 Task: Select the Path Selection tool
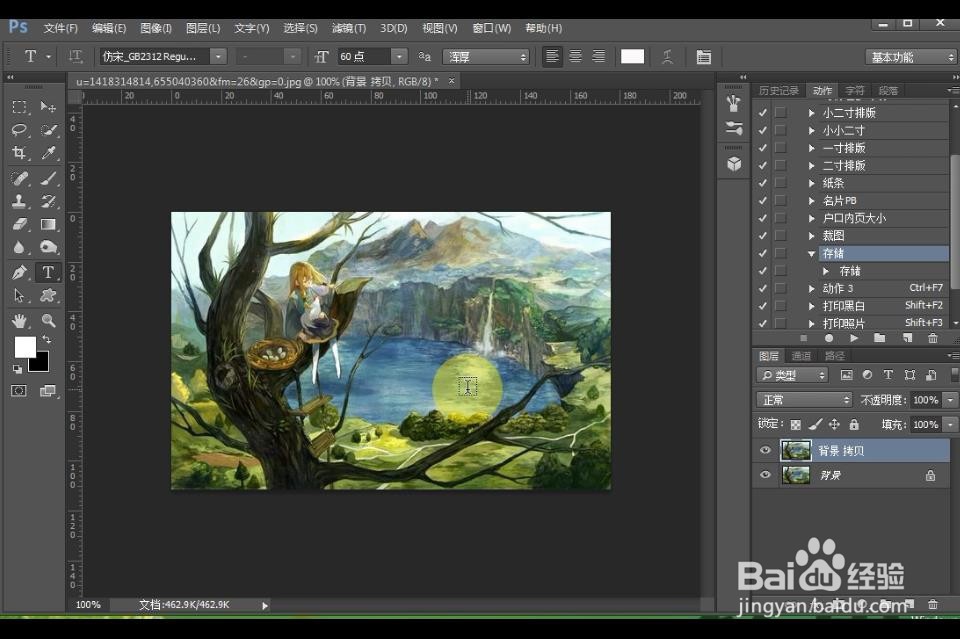pos(19,296)
